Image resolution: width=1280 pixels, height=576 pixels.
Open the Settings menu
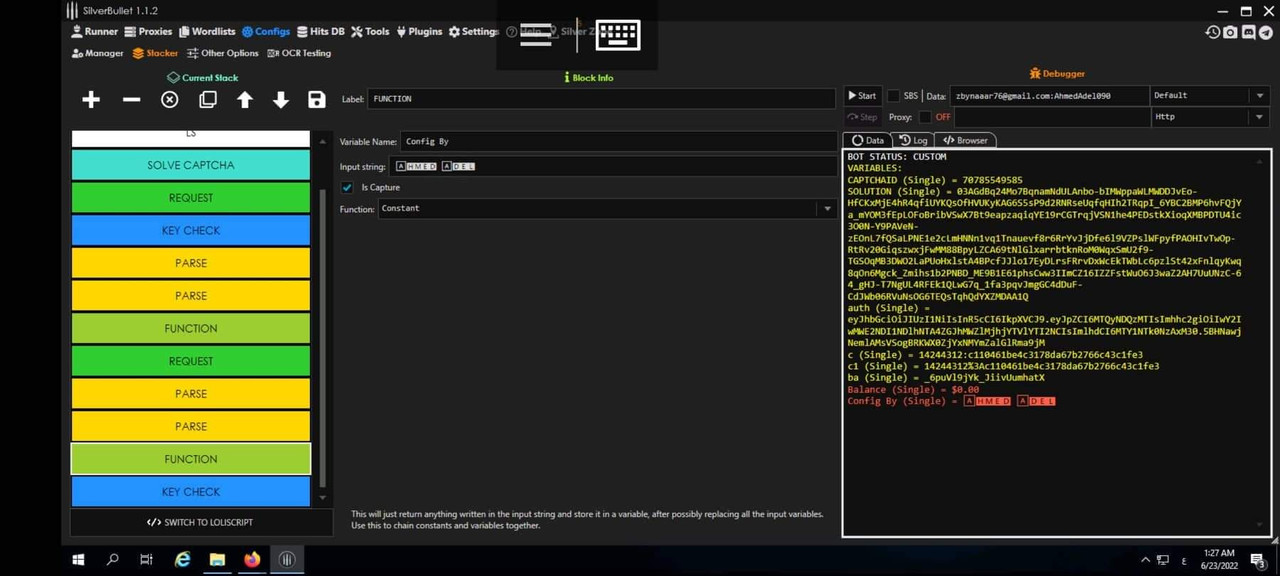click(x=473, y=32)
